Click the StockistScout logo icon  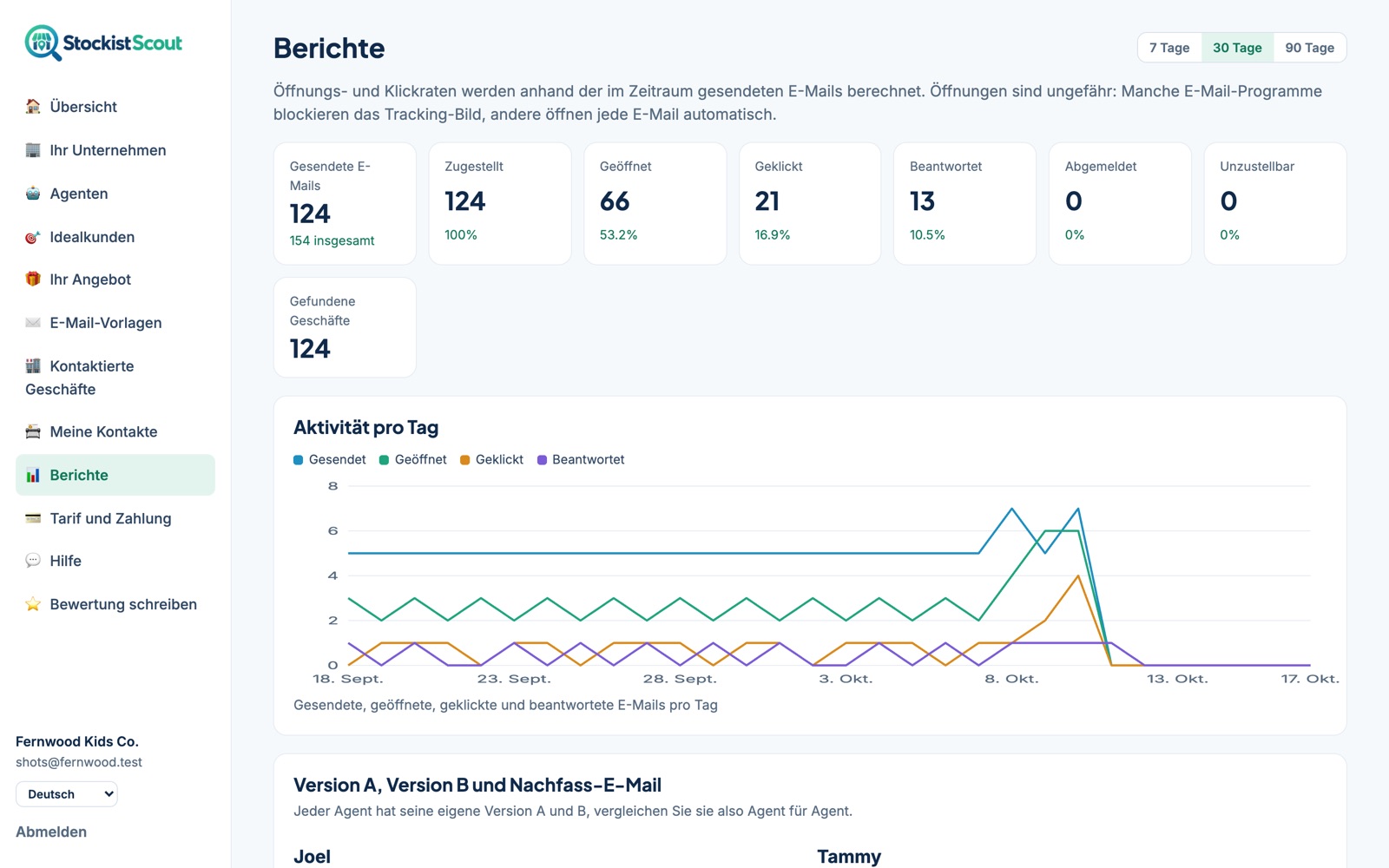(43, 43)
